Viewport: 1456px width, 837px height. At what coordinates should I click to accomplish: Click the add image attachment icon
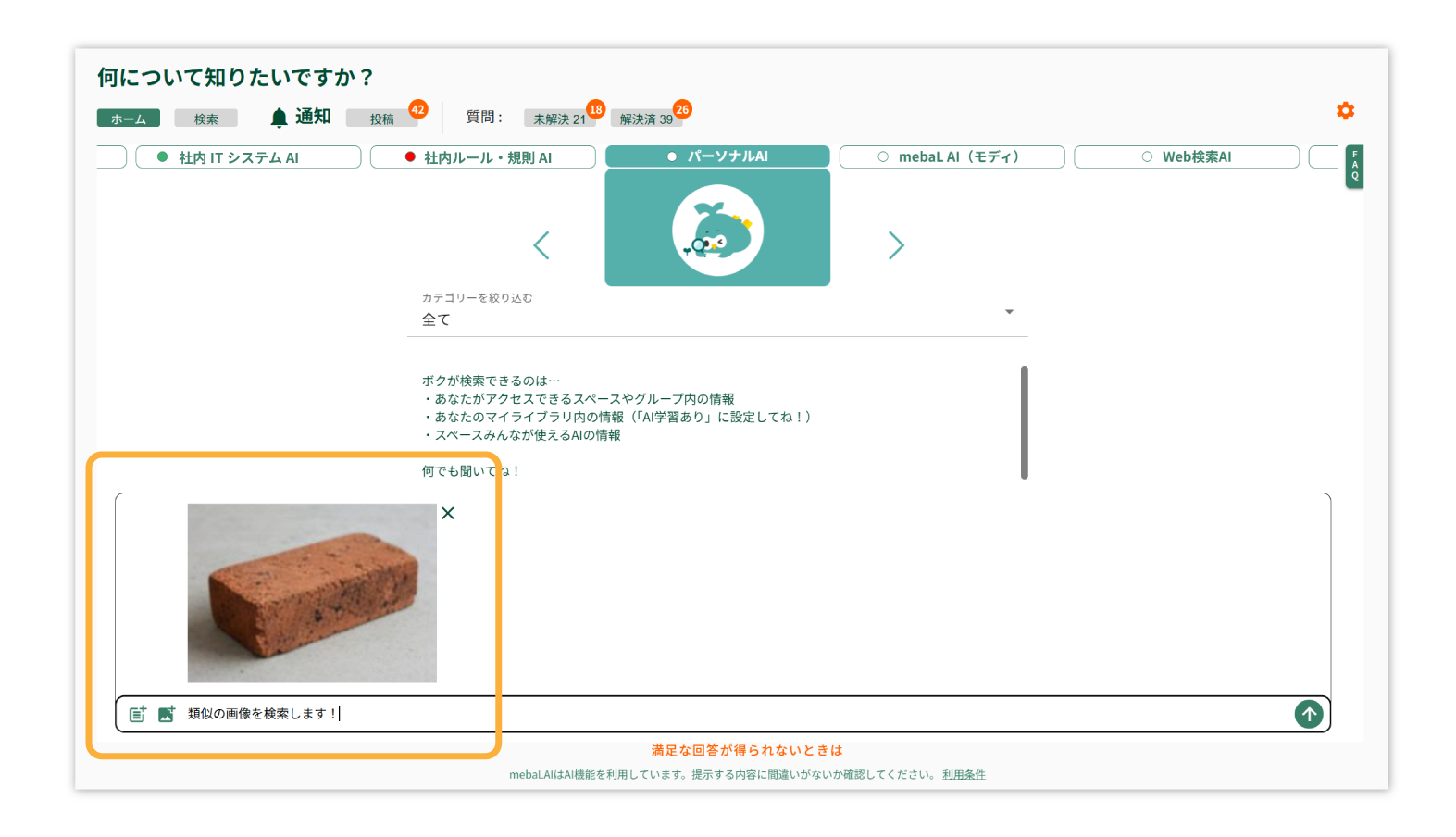click(x=167, y=714)
